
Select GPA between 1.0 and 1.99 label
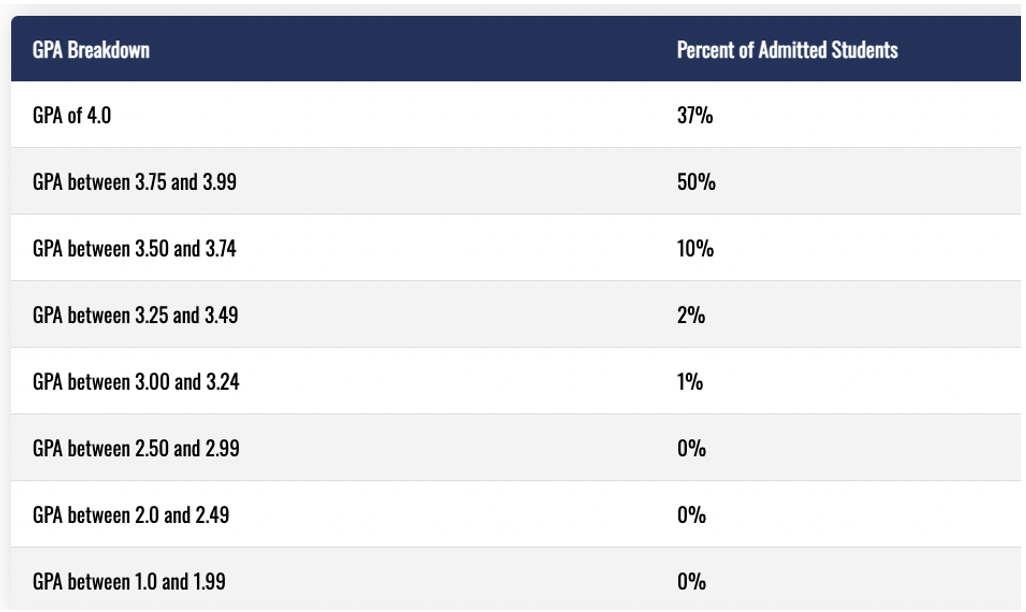[x=129, y=581]
